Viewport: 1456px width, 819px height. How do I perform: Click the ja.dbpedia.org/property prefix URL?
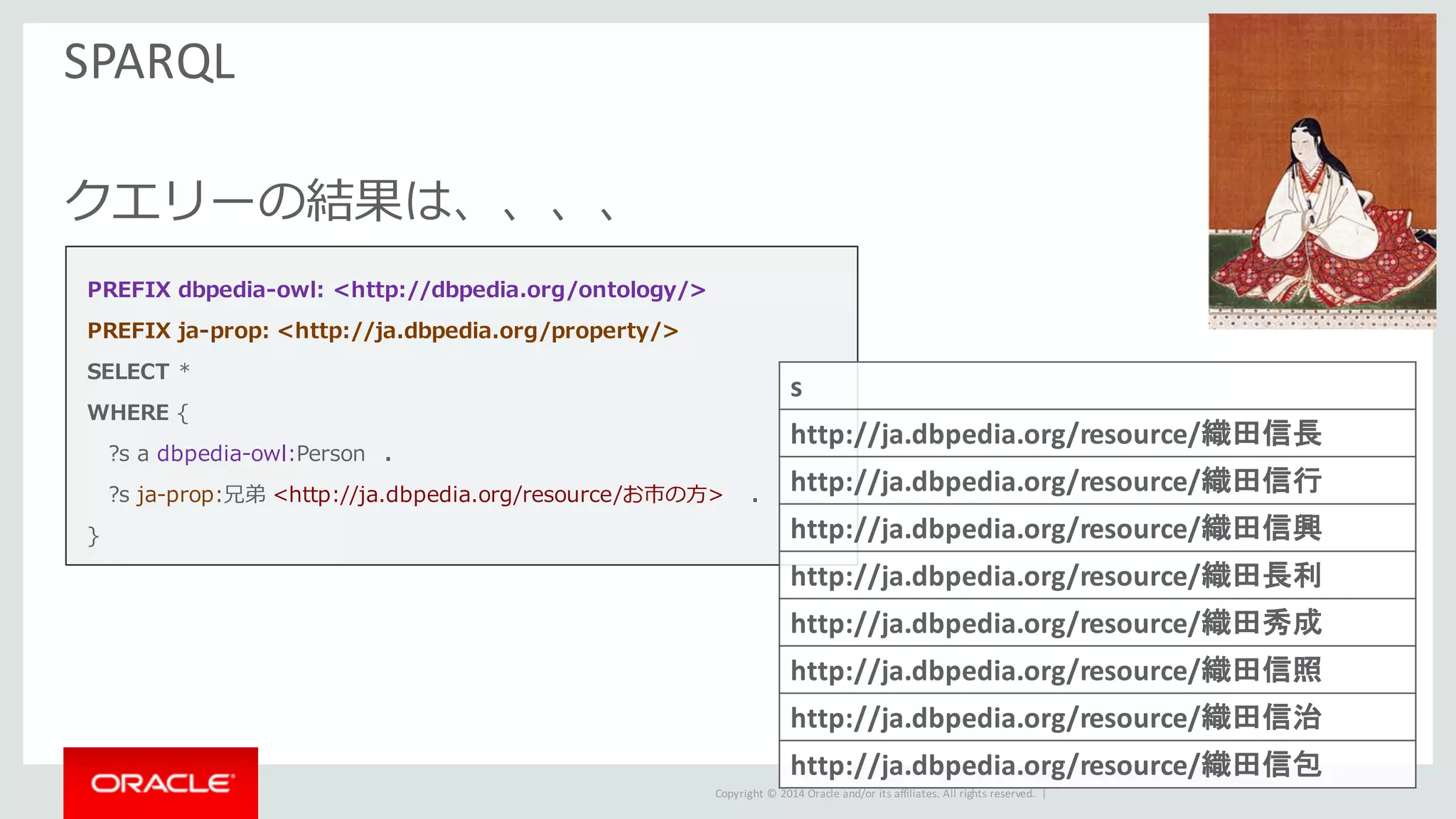[x=478, y=331]
